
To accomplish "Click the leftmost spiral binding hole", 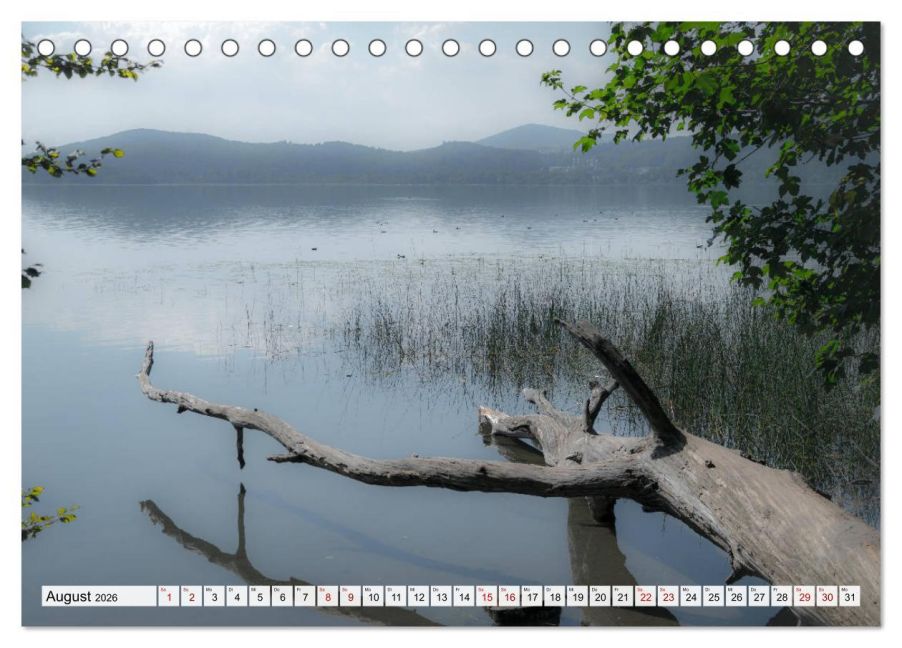I will pos(46,47).
